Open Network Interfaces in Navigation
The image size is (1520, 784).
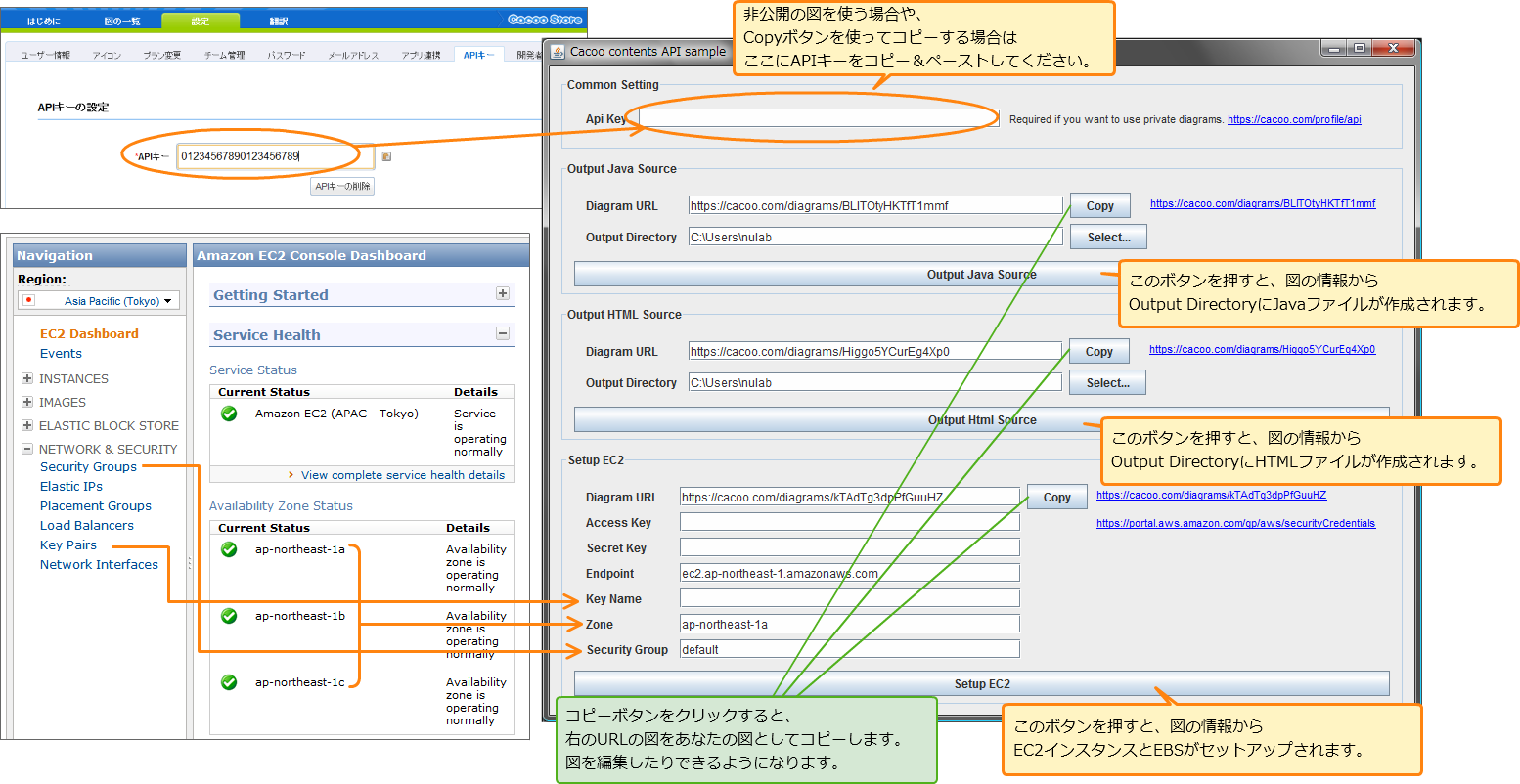tap(99, 564)
